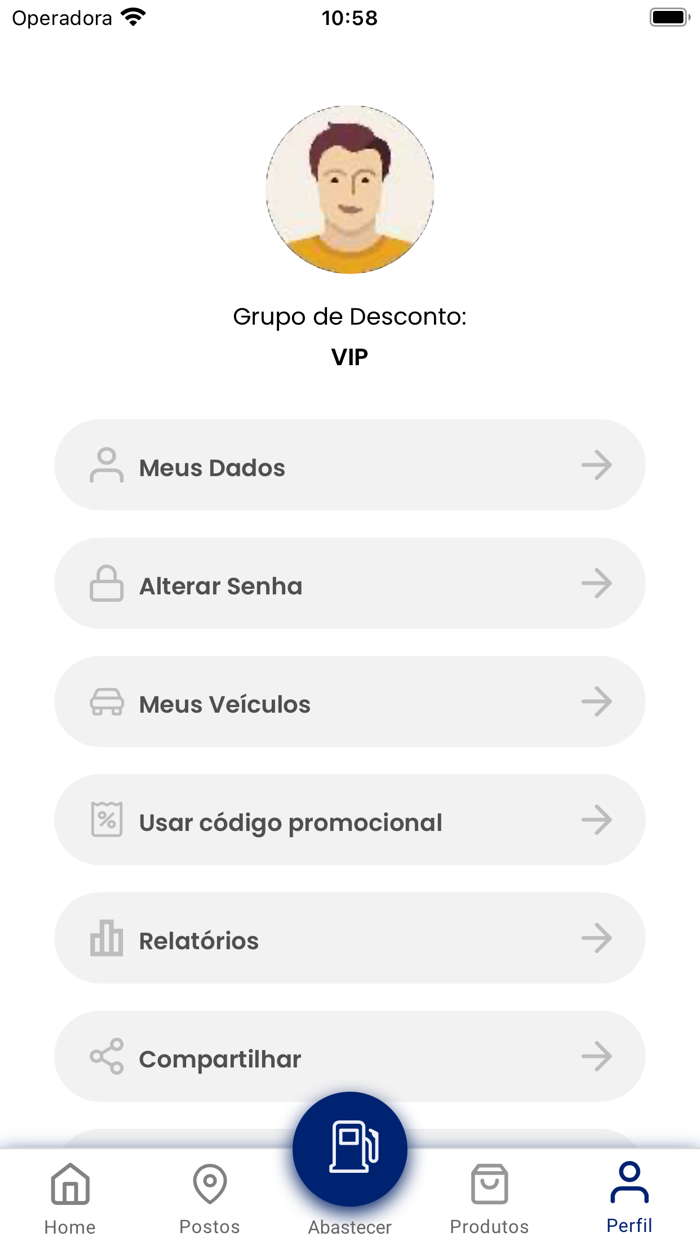This screenshot has width=700, height=1244.
Task: Open Usar código promocional
Action: point(349,819)
